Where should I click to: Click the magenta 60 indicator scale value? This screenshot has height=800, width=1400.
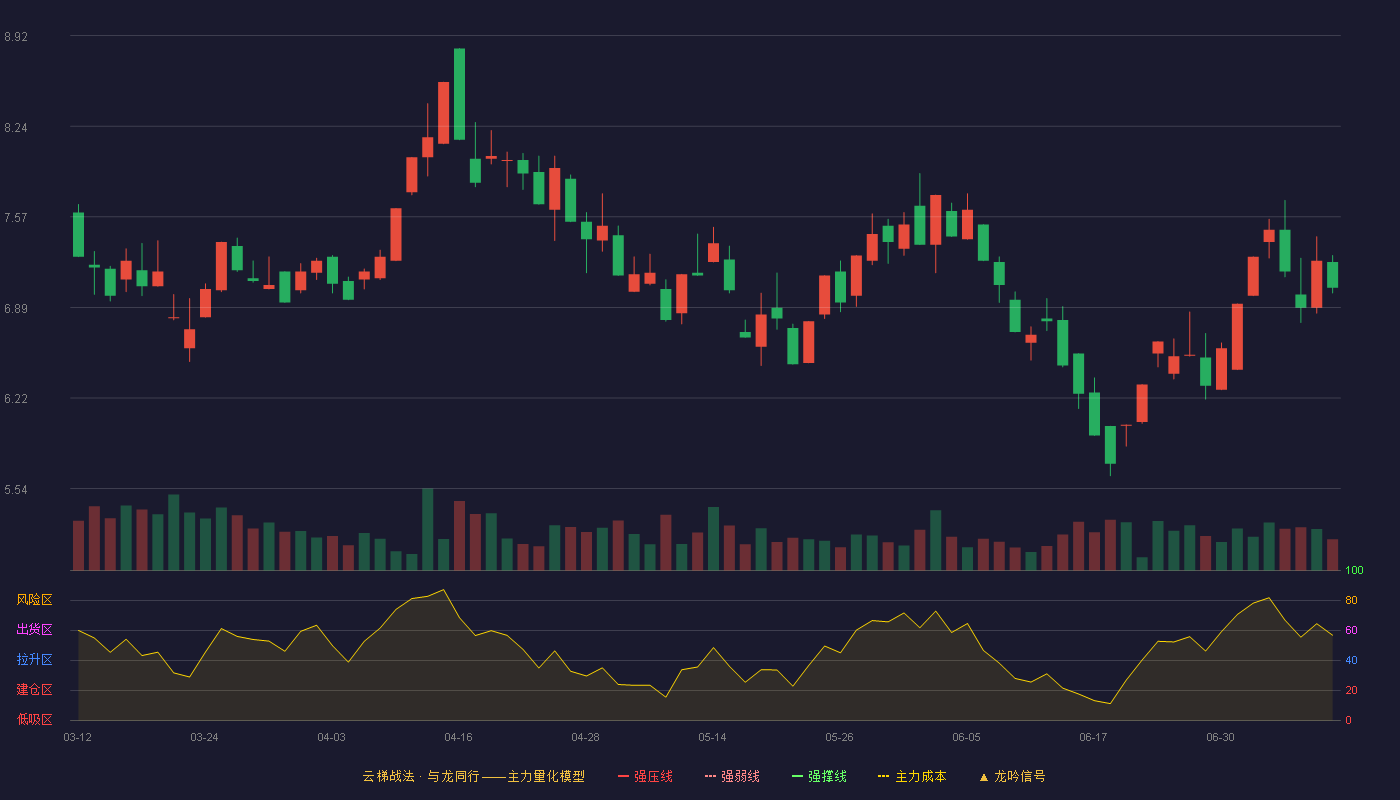1351,631
